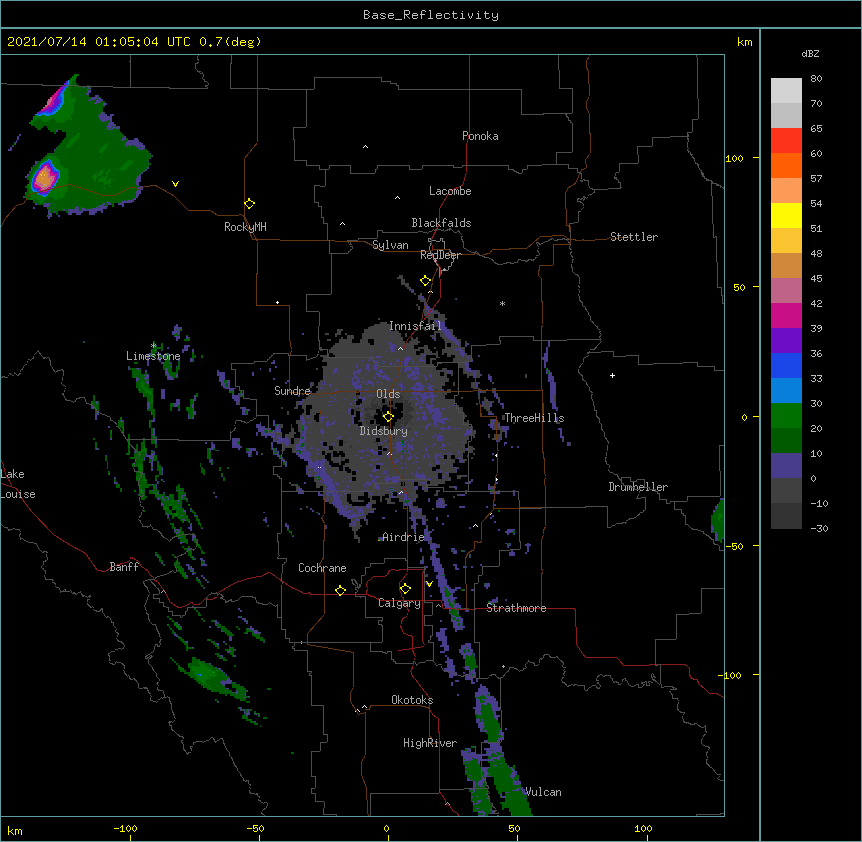Select the Limestone label
862x842 pixels.
coord(153,356)
